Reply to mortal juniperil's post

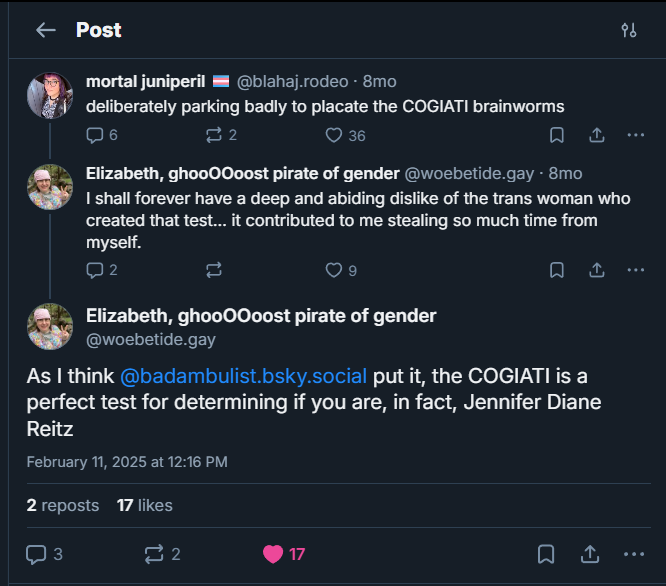[95, 135]
